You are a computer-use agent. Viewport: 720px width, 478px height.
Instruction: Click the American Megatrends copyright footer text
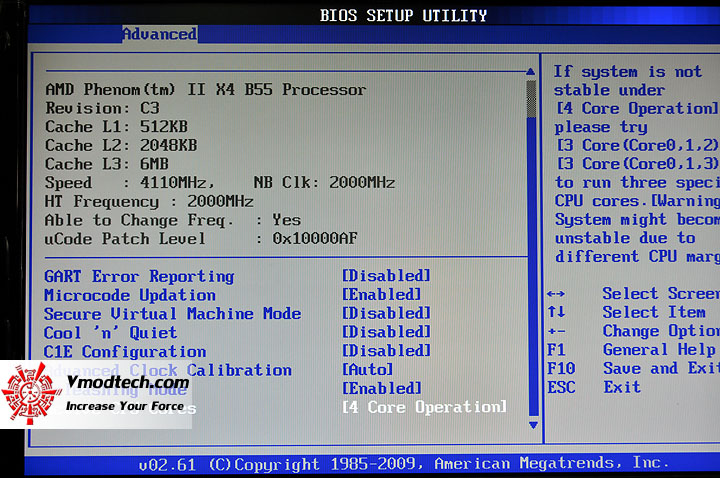coord(404,464)
